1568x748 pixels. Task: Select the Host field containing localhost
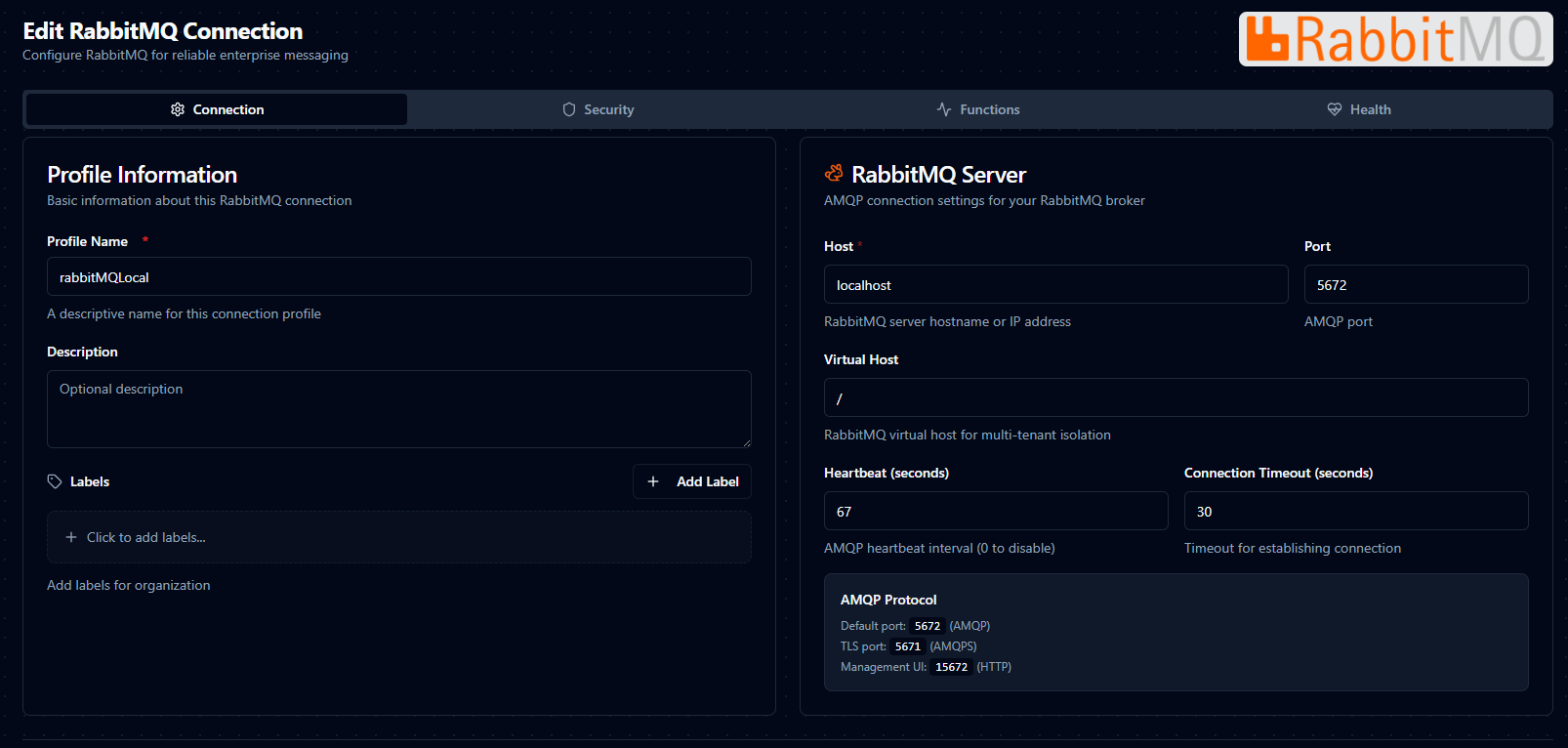1055,285
